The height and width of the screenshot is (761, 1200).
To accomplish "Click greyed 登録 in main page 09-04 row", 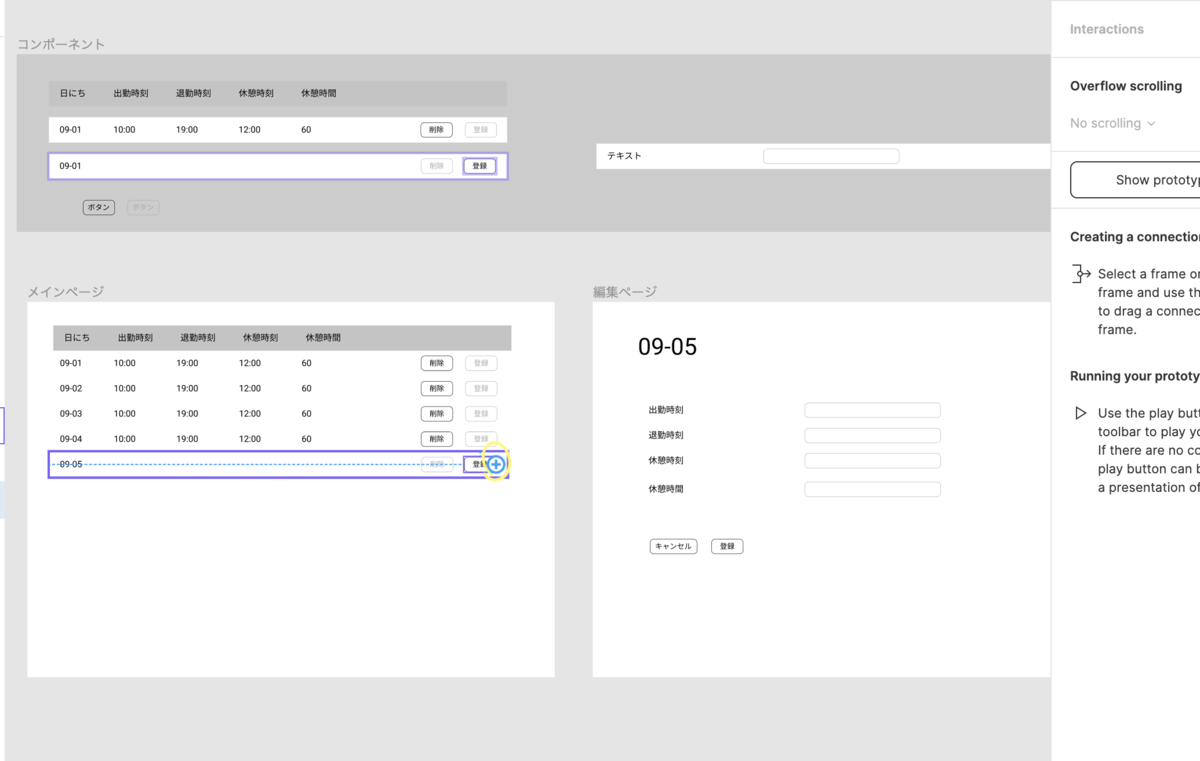I will 480,439.
